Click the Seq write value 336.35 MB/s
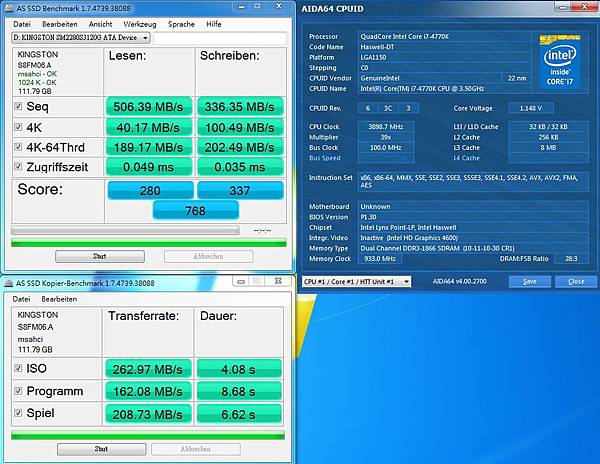 coord(240,107)
